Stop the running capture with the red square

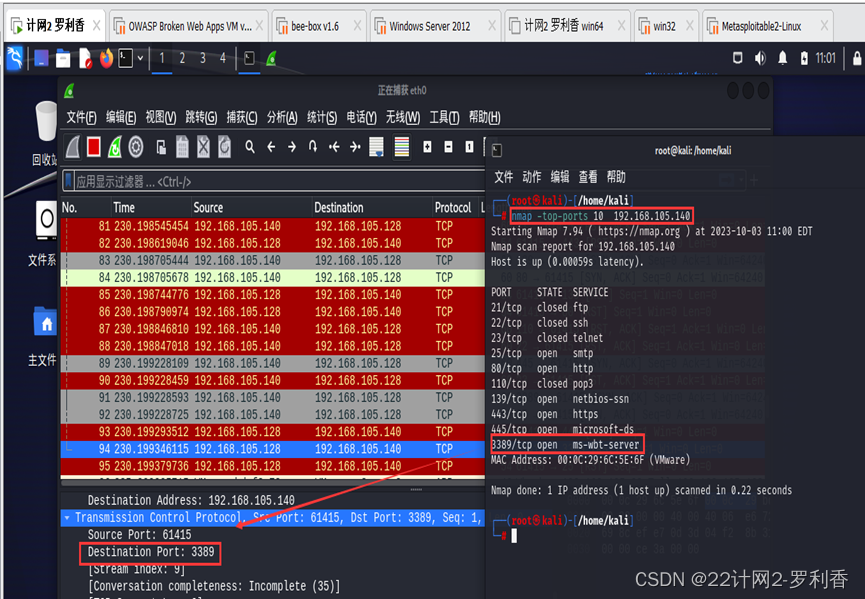92,148
